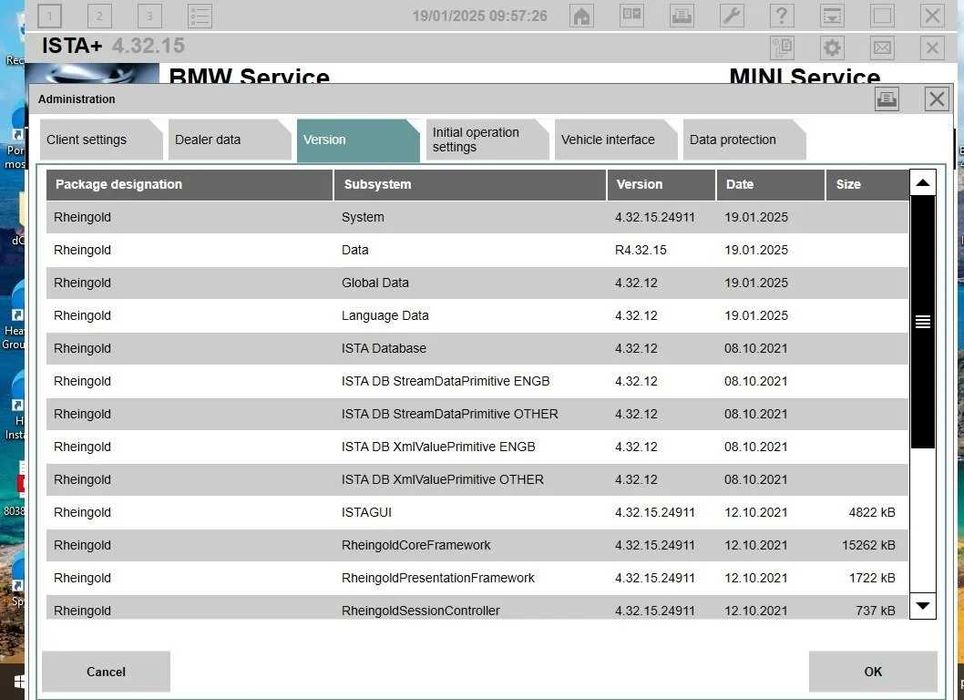964x700 pixels.
Task: Close the ISTA+ header bar with X
Action: coord(932,47)
